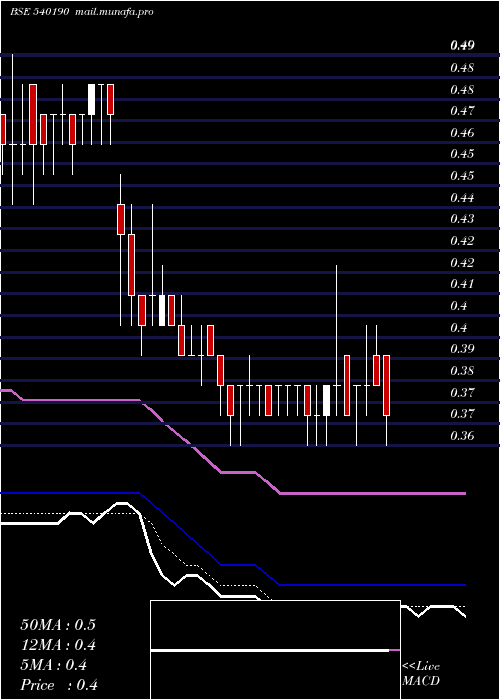This screenshot has height=700, width=500.
Task: Click the '12MA : 0.4' label
Action: point(58,645)
